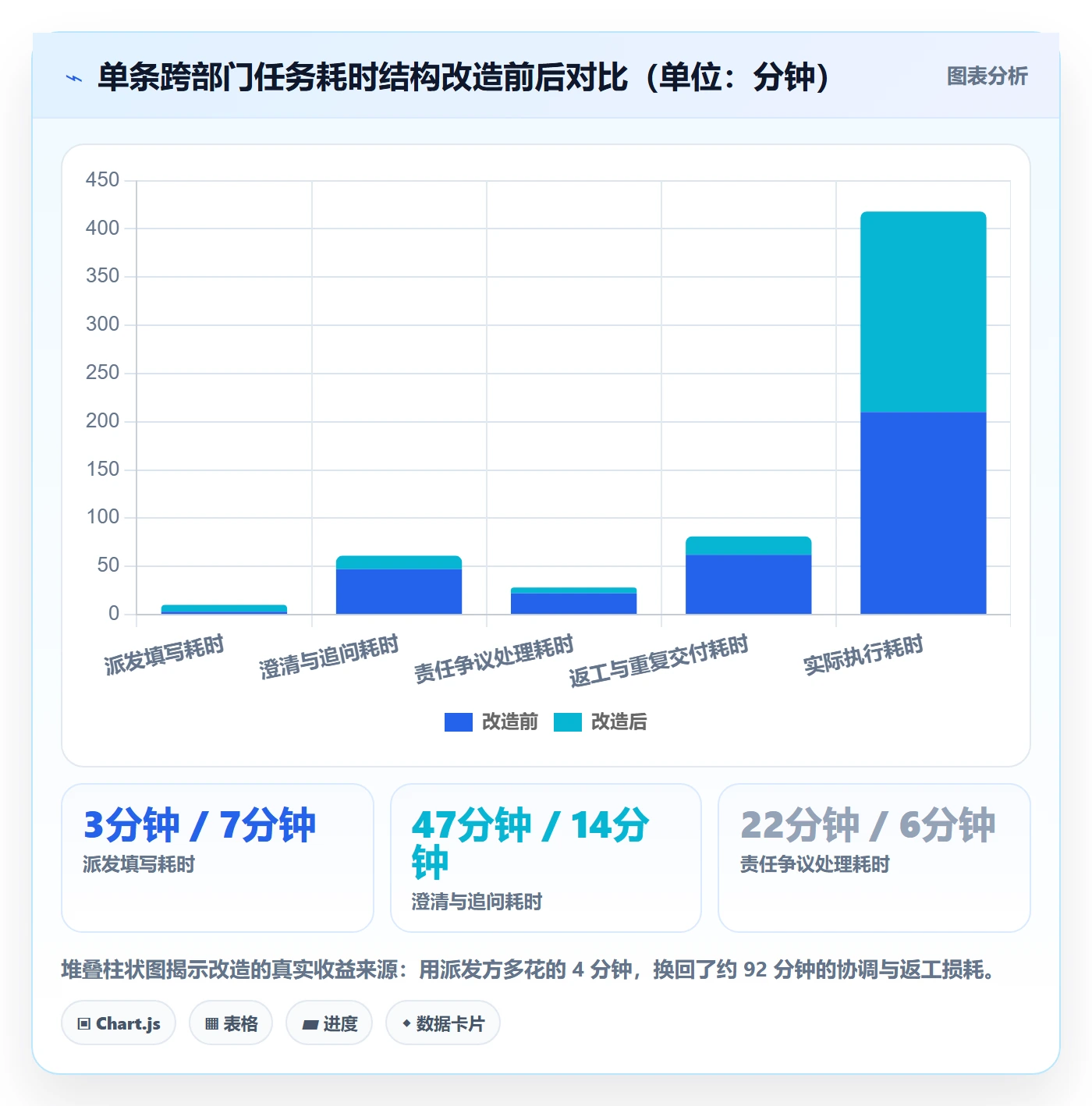Click the 派发填写耗时 caption in the first stat card
This screenshot has width=1092, height=1106.
coord(139,864)
